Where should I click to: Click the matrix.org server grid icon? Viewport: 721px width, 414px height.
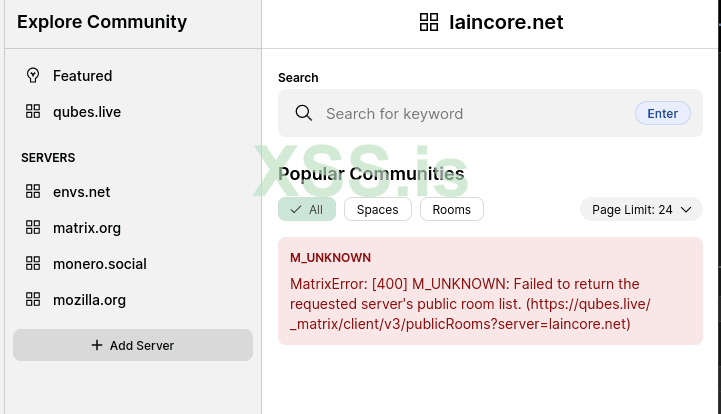[x=33, y=228]
